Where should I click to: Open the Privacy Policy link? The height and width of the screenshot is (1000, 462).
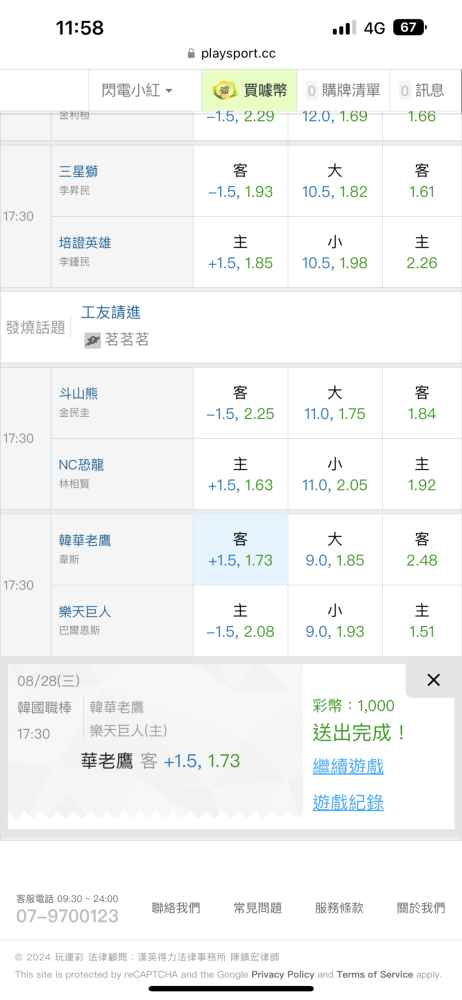[283, 974]
